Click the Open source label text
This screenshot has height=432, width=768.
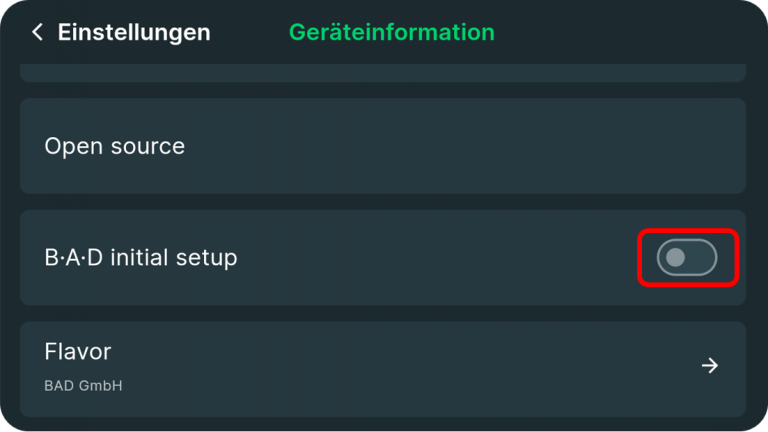tap(114, 146)
